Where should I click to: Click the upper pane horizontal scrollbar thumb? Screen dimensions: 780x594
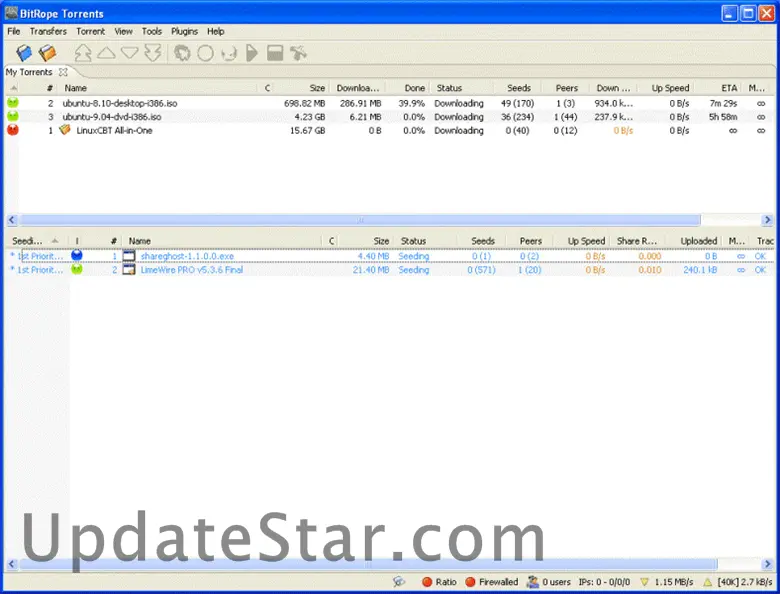(360, 220)
